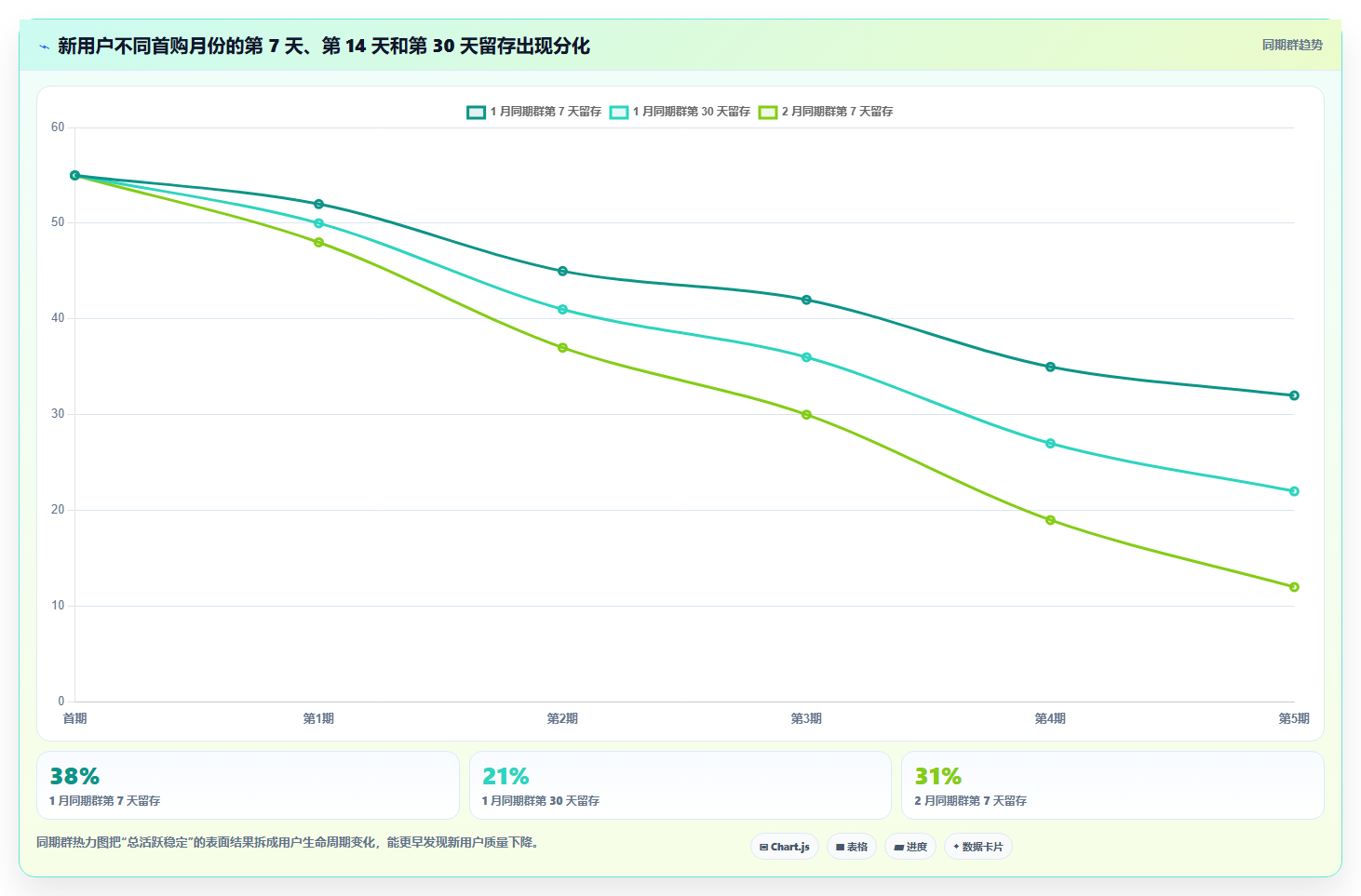Select the 21% 1 月同期群第 30 天留存 card
Screen dimensions: 1361x896
tap(680, 785)
